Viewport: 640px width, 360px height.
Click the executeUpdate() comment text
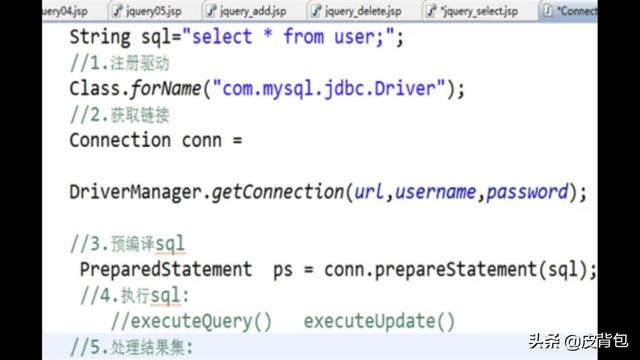coord(379,321)
